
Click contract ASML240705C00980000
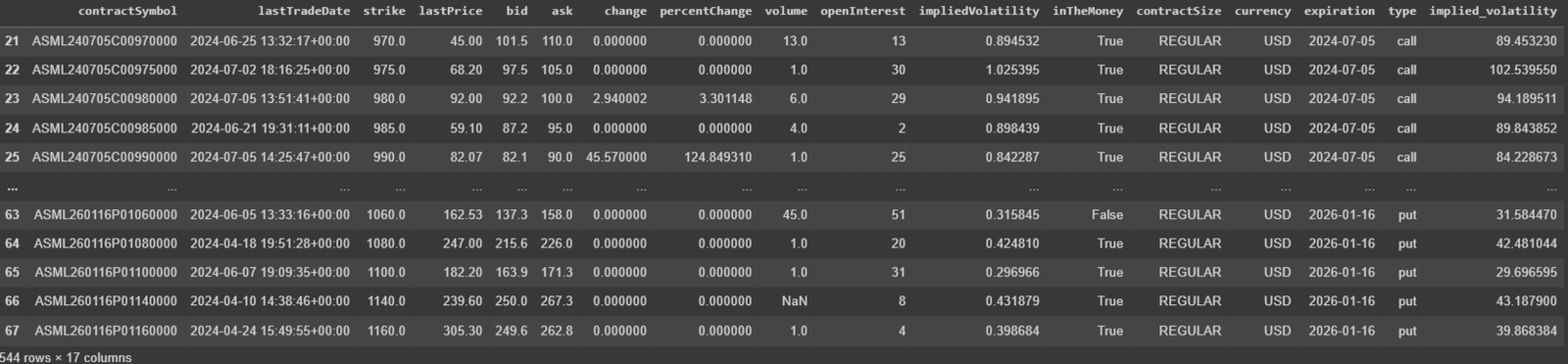click(105, 98)
